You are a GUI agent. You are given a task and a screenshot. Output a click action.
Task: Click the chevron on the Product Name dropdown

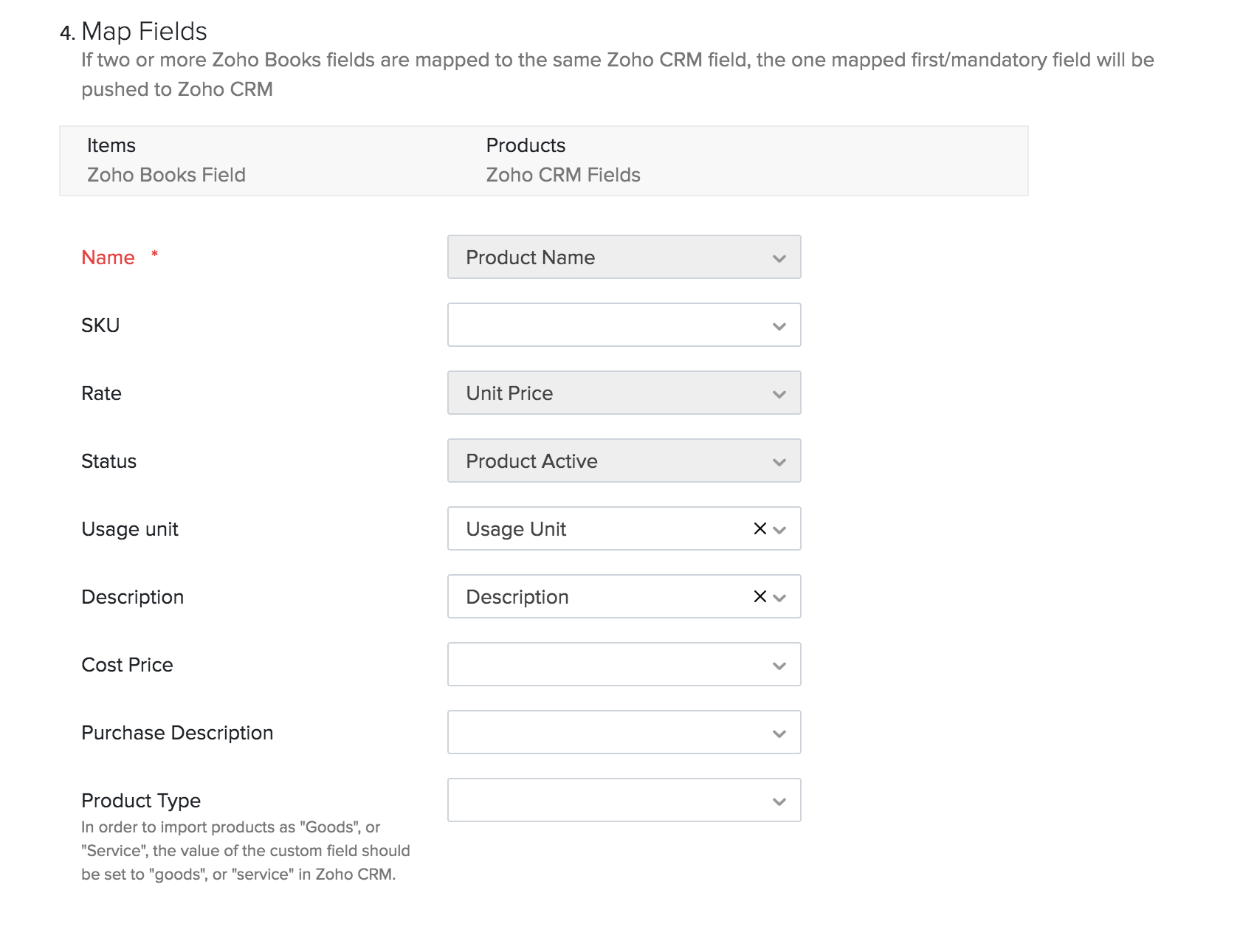pyautogui.click(x=779, y=258)
